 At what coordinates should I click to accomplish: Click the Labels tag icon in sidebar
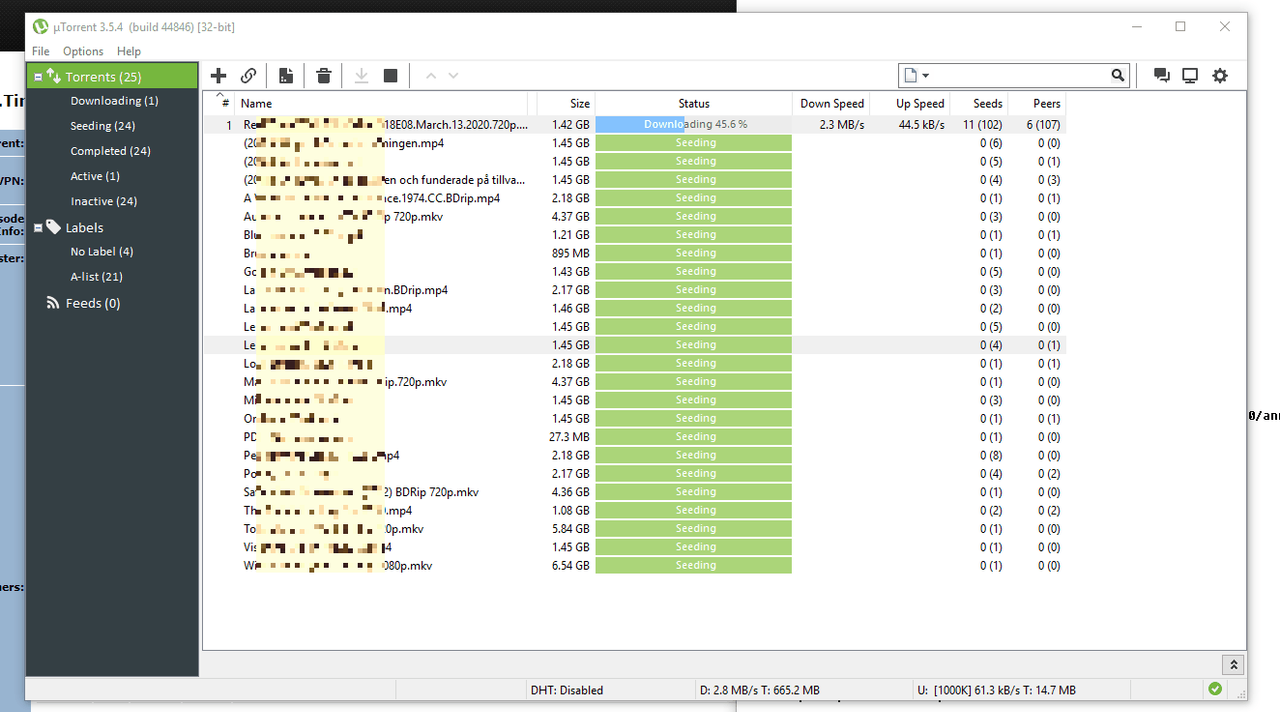tap(53, 227)
